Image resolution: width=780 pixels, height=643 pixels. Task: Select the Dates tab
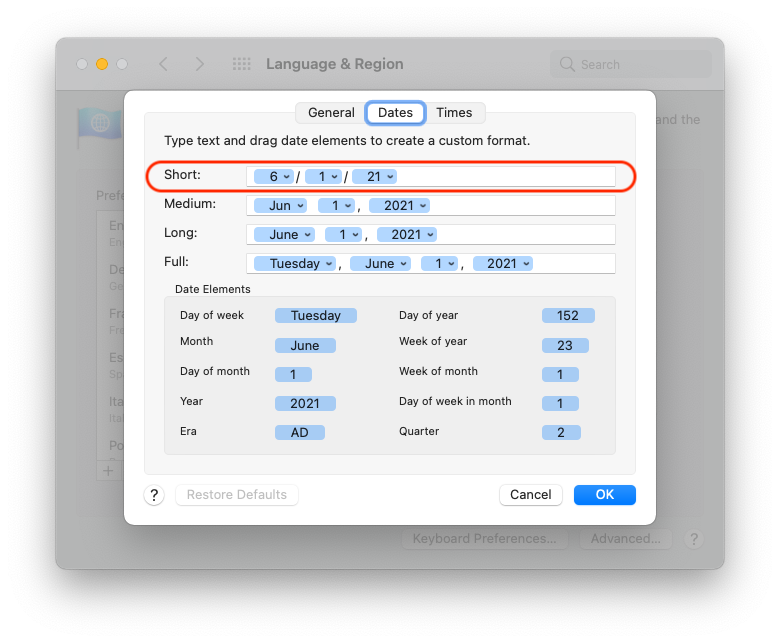pos(395,113)
